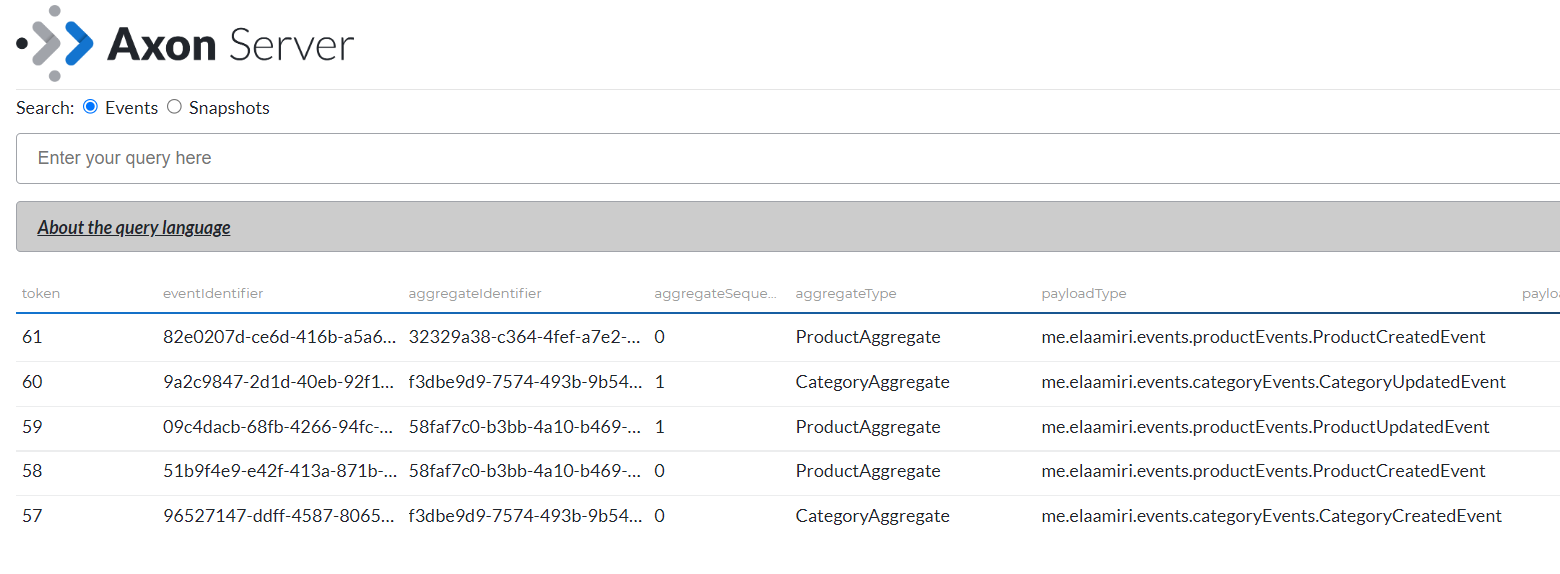Image resolution: width=1560 pixels, height=574 pixels.
Task: Click aggregate identifier 58faf7c0 in token 59 row
Action: click(x=525, y=427)
